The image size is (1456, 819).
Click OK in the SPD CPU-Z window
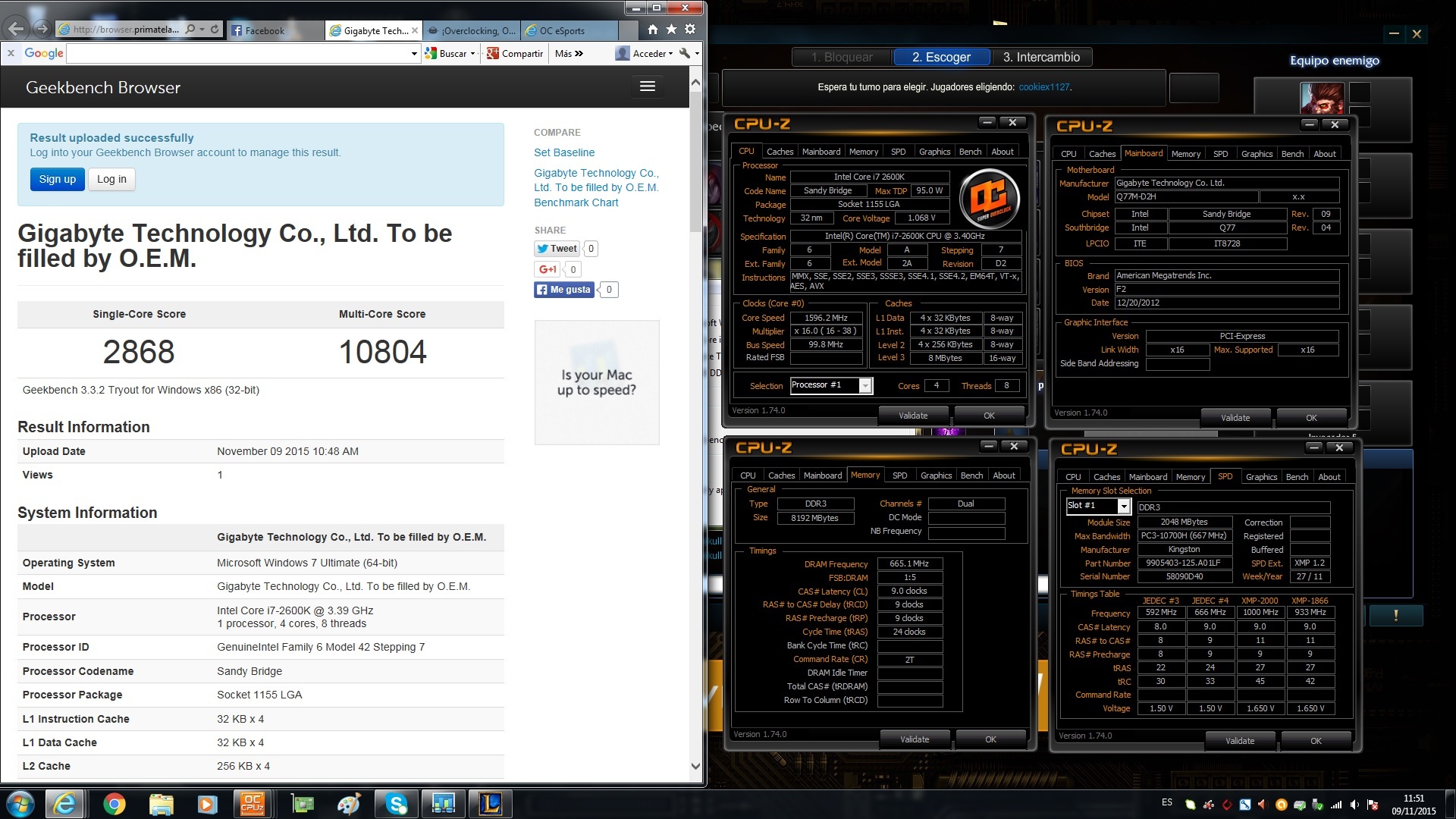coord(1316,741)
